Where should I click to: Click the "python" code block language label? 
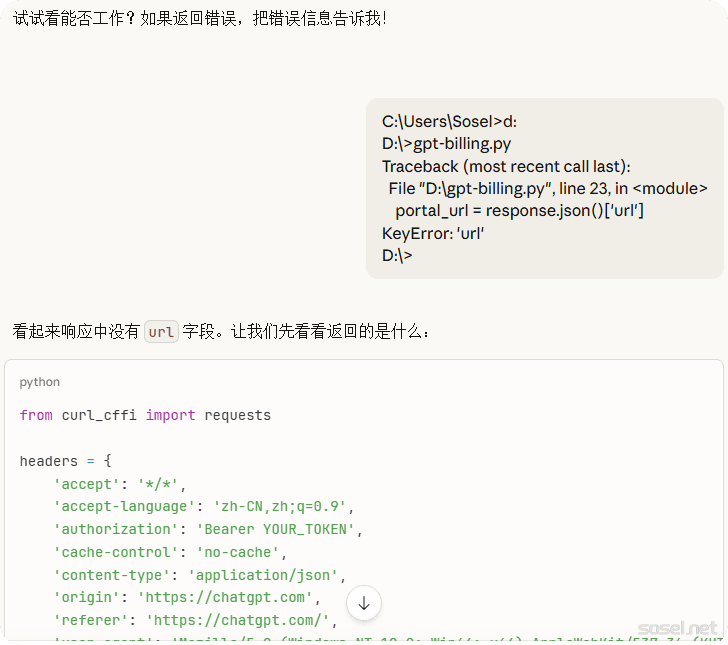click(x=39, y=382)
